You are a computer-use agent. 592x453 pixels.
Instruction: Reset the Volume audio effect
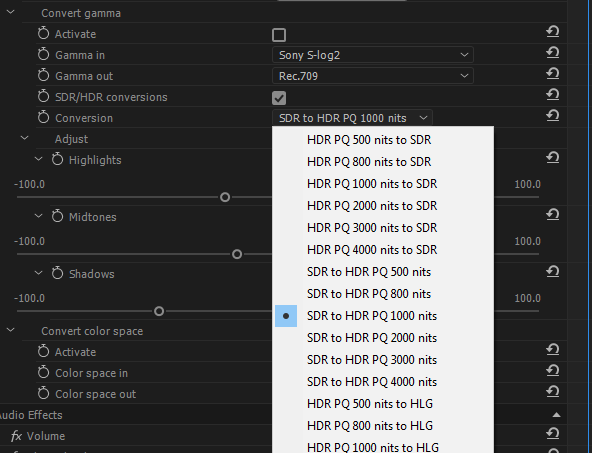[553, 433]
